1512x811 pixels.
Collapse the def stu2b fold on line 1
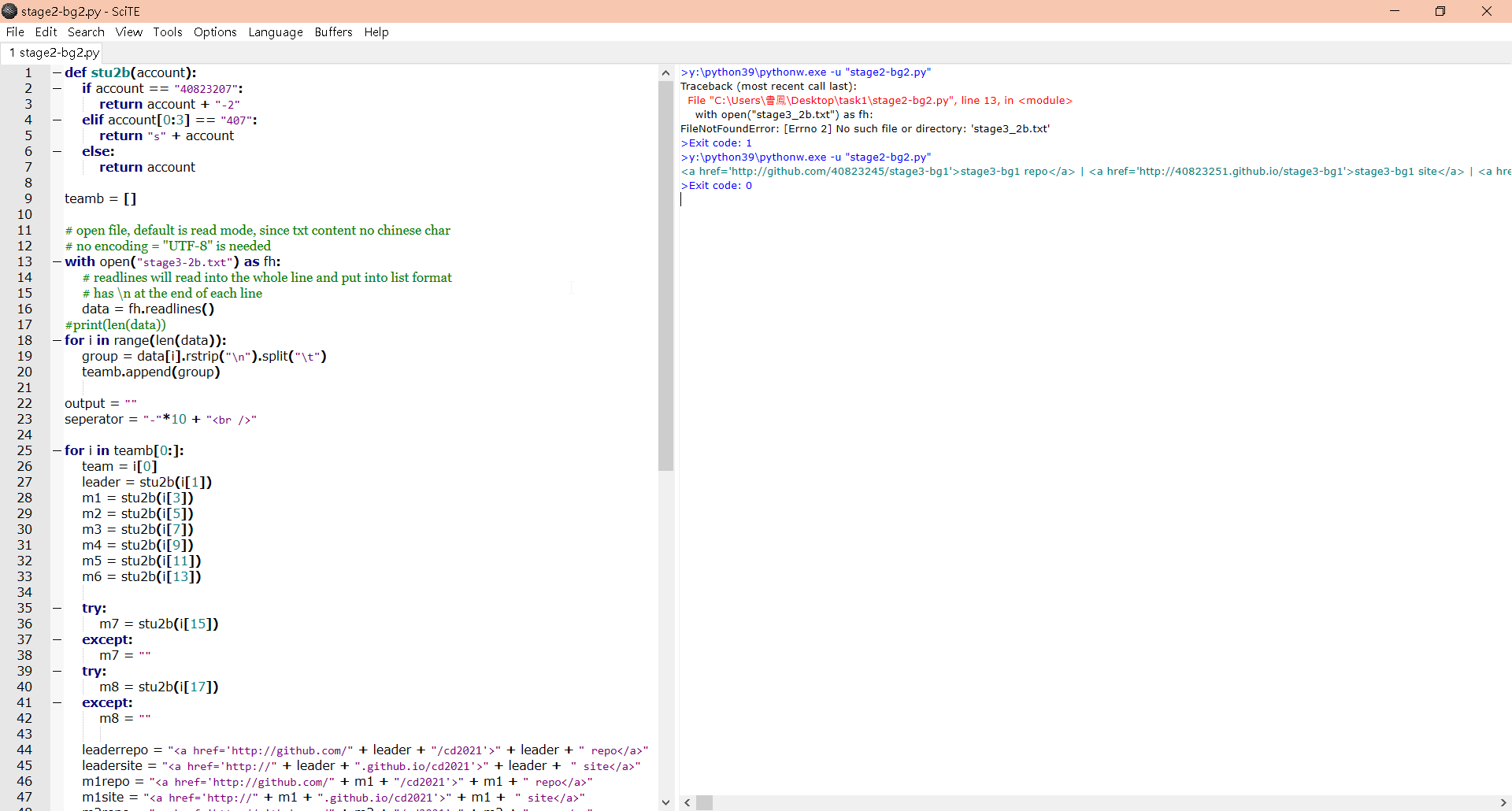[x=57, y=72]
